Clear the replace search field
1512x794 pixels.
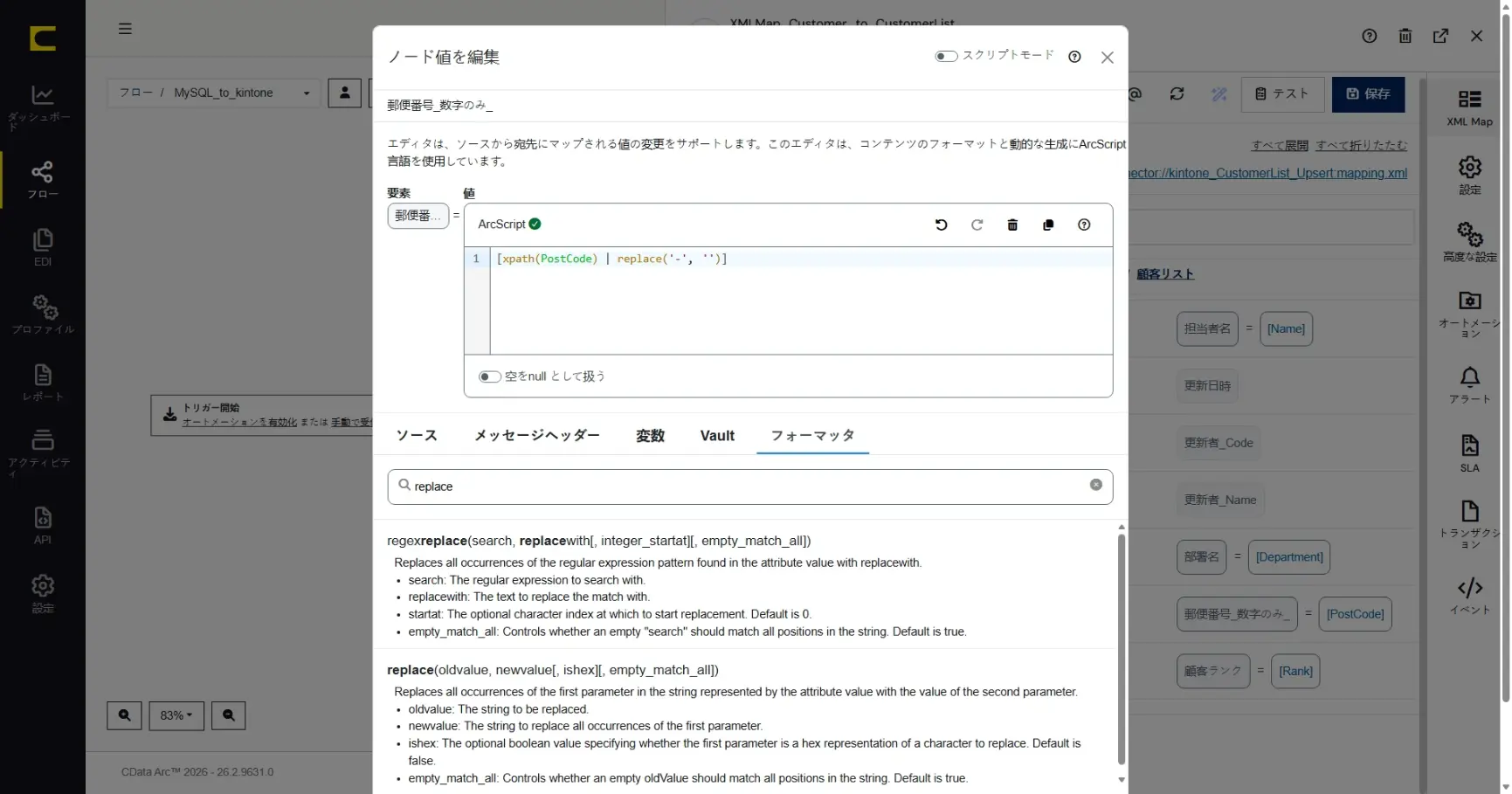(1095, 485)
